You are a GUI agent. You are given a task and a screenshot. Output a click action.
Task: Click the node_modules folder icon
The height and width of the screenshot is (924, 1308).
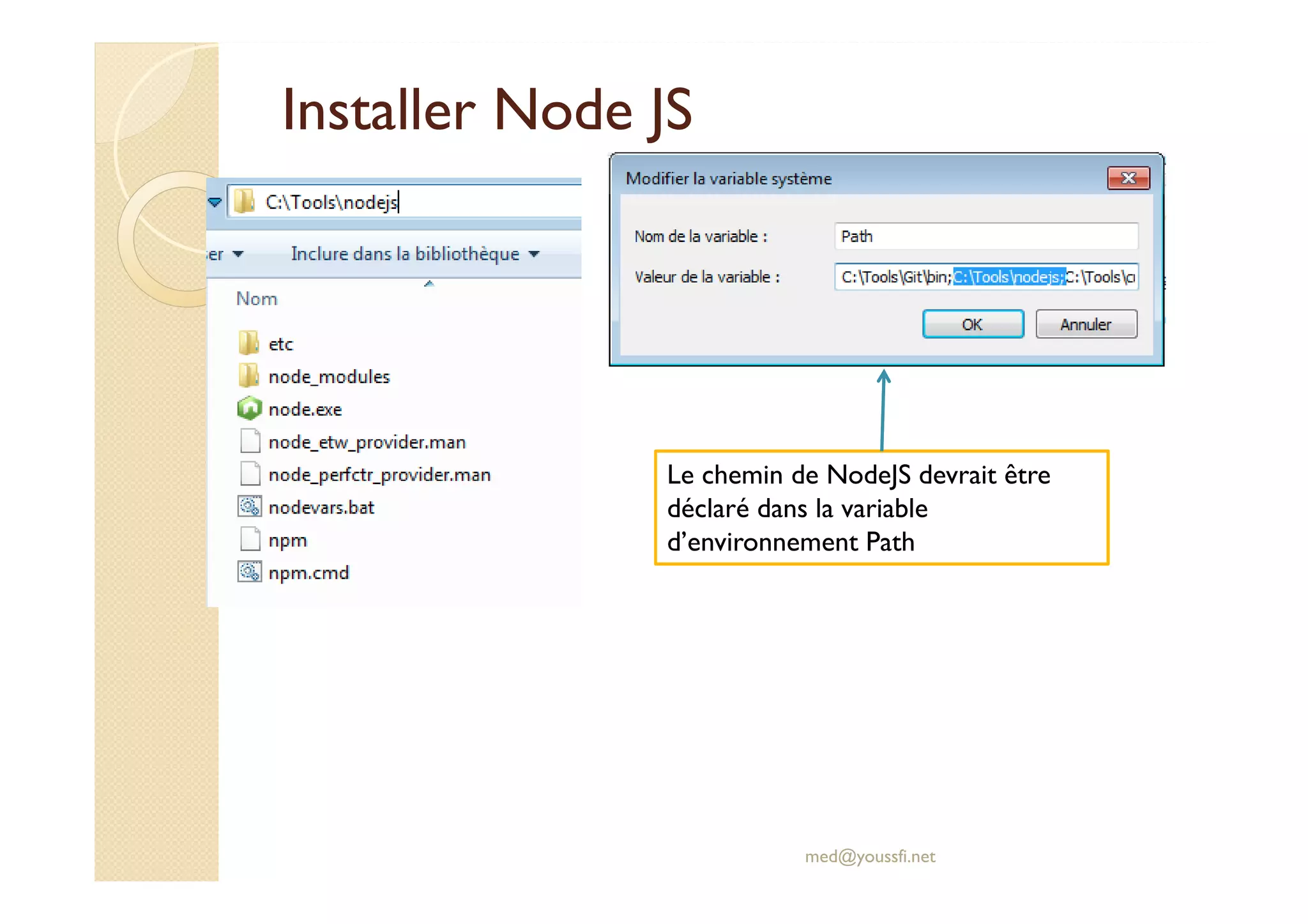pos(249,376)
